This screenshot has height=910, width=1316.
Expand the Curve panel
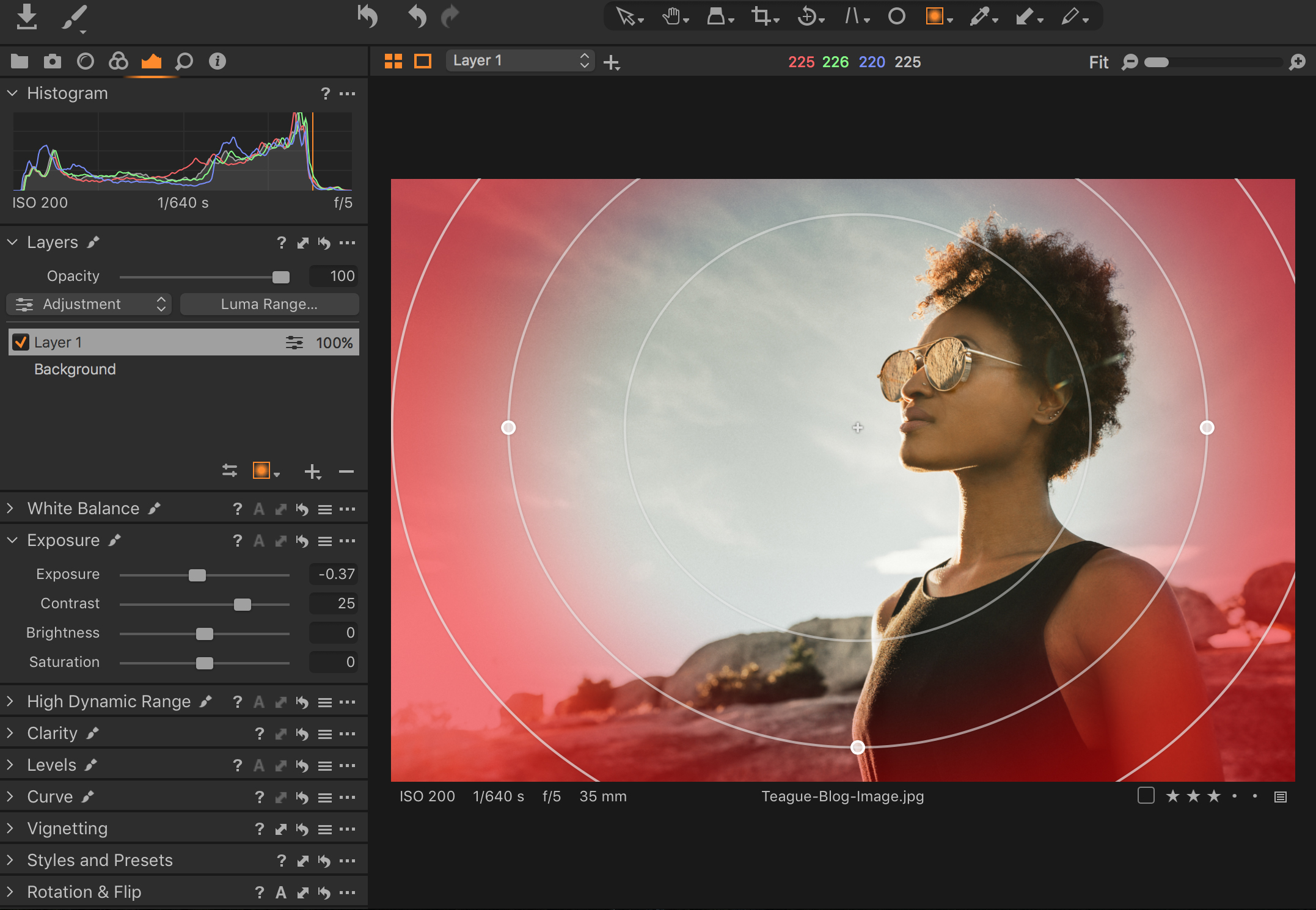tap(10, 796)
